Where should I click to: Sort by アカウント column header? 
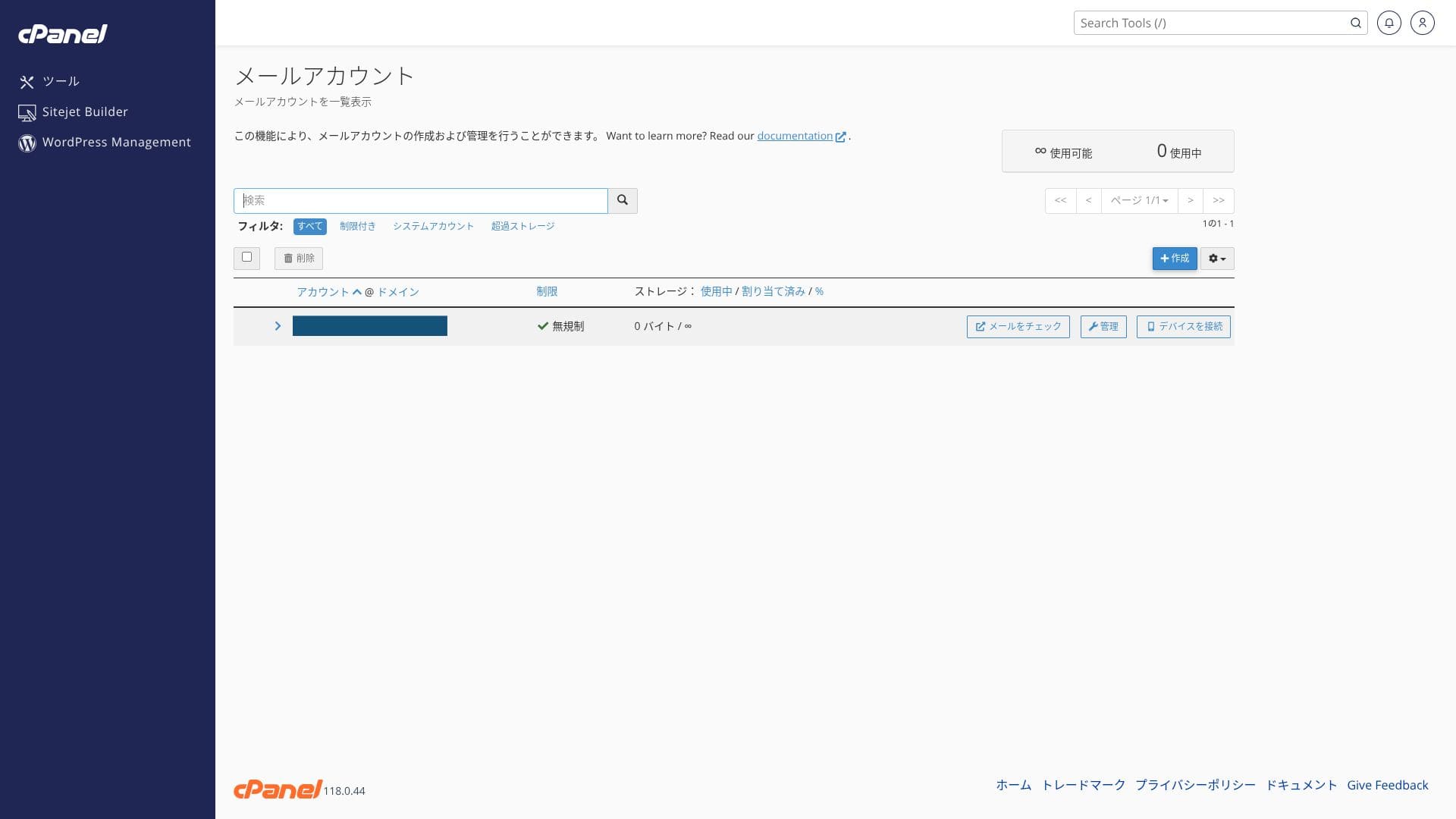(323, 292)
